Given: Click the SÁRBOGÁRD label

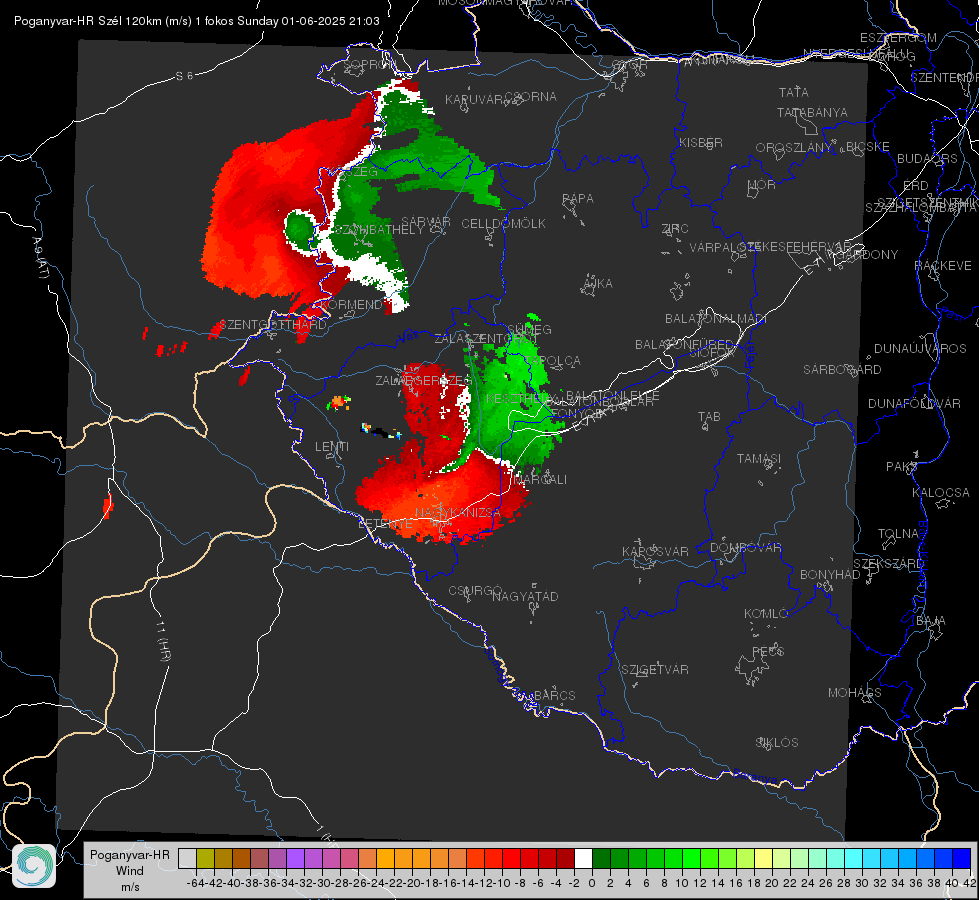Looking at the screenshot, I should tap(842, 370).
